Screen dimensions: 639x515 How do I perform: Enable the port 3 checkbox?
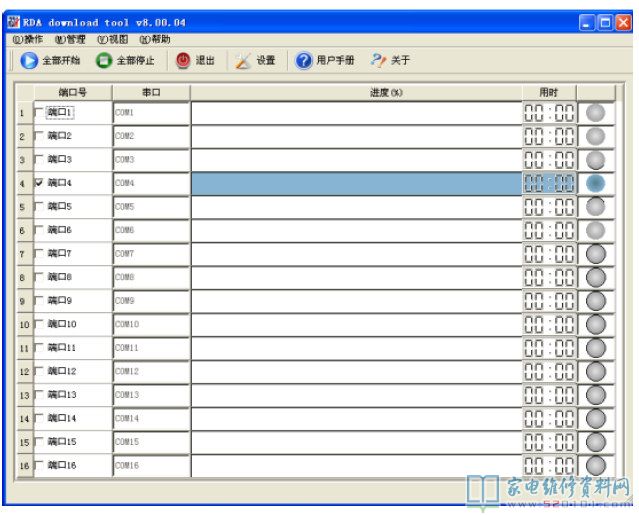point(39,159)
